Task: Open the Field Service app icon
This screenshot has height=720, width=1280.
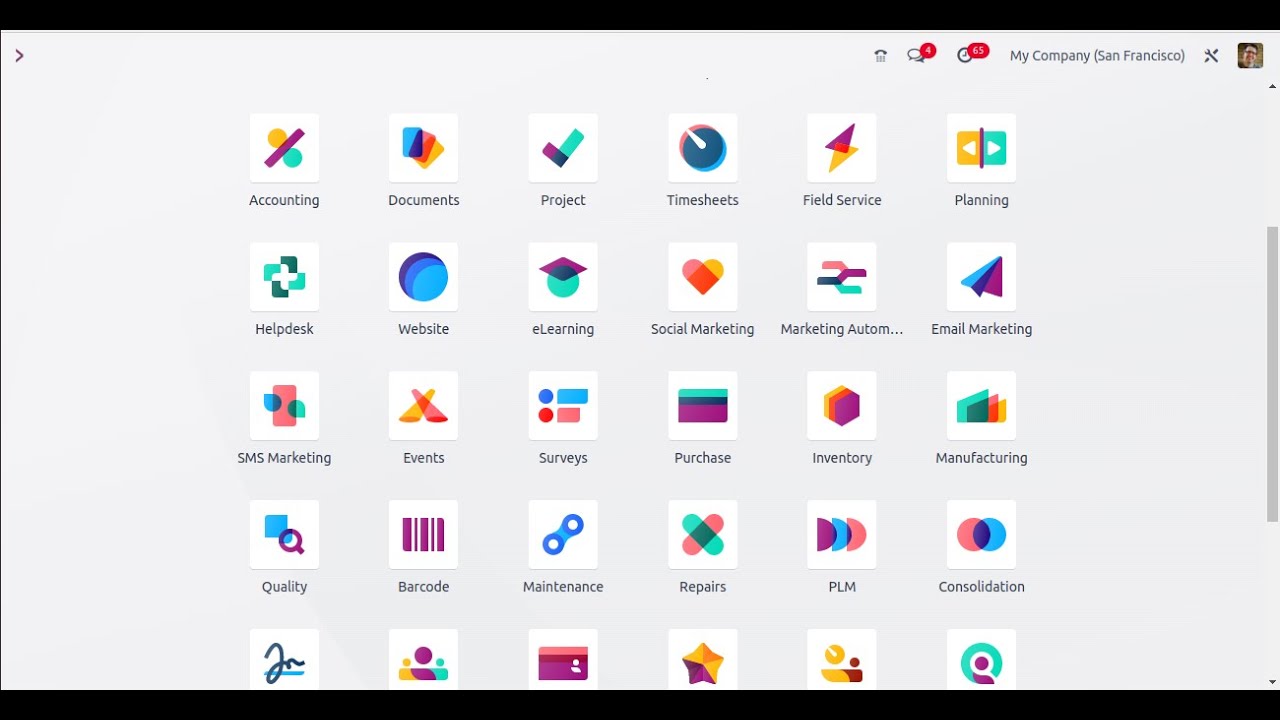Action: [x=841, y=148]
